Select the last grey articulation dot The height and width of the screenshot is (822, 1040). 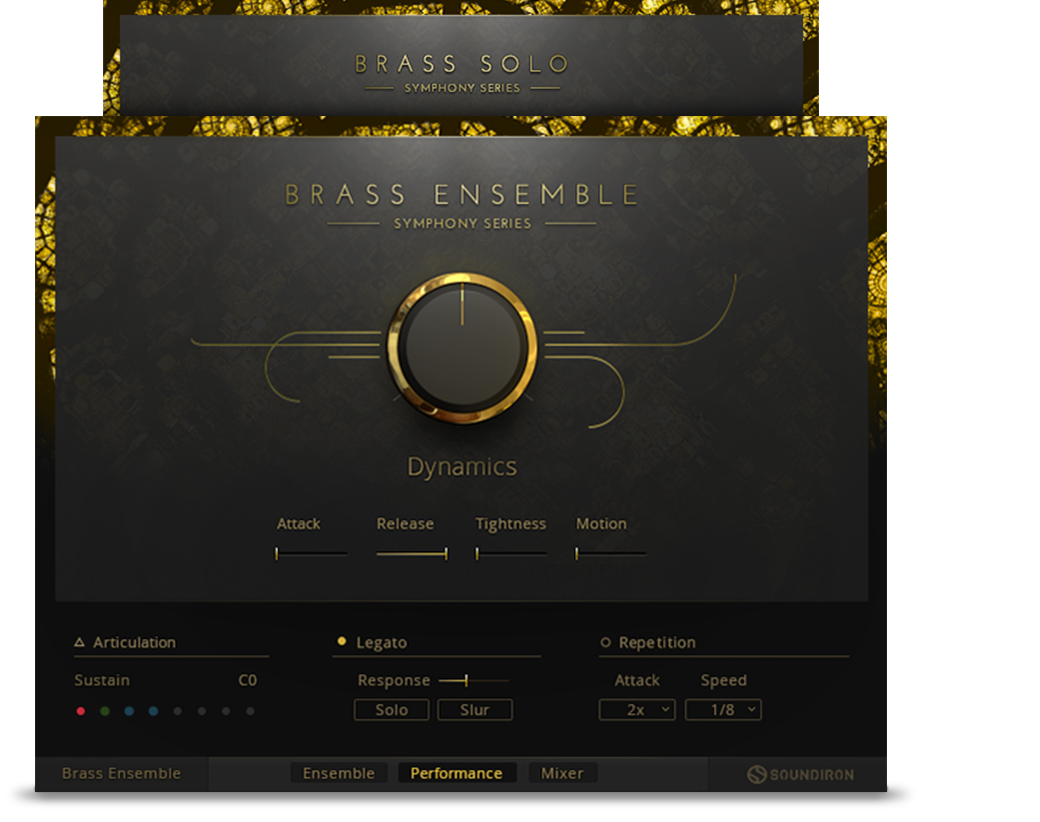[x=250, y=711]
